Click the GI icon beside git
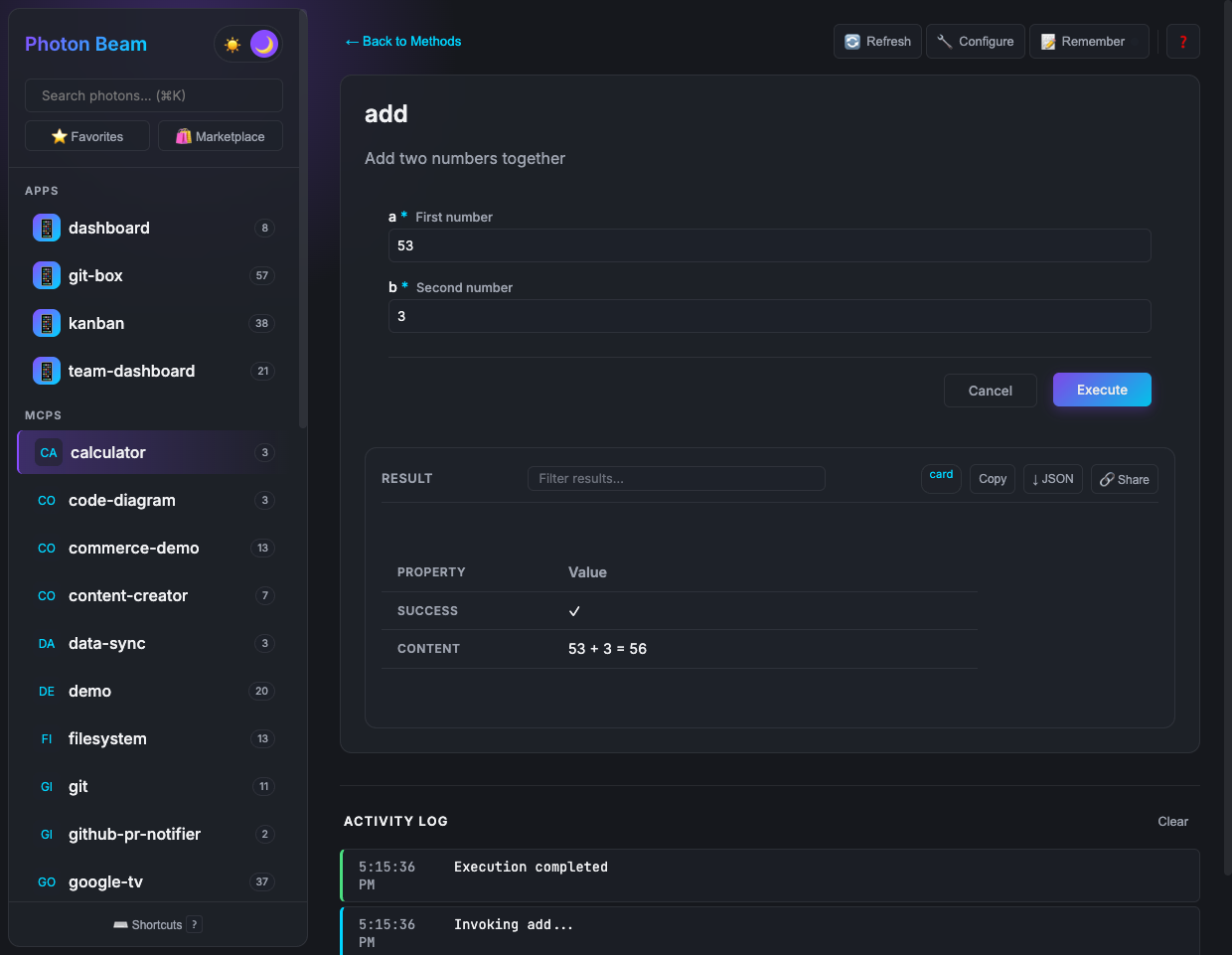The height and width of the screenshot is (955, 1232). pyautogui.click(x=47, y=786)
